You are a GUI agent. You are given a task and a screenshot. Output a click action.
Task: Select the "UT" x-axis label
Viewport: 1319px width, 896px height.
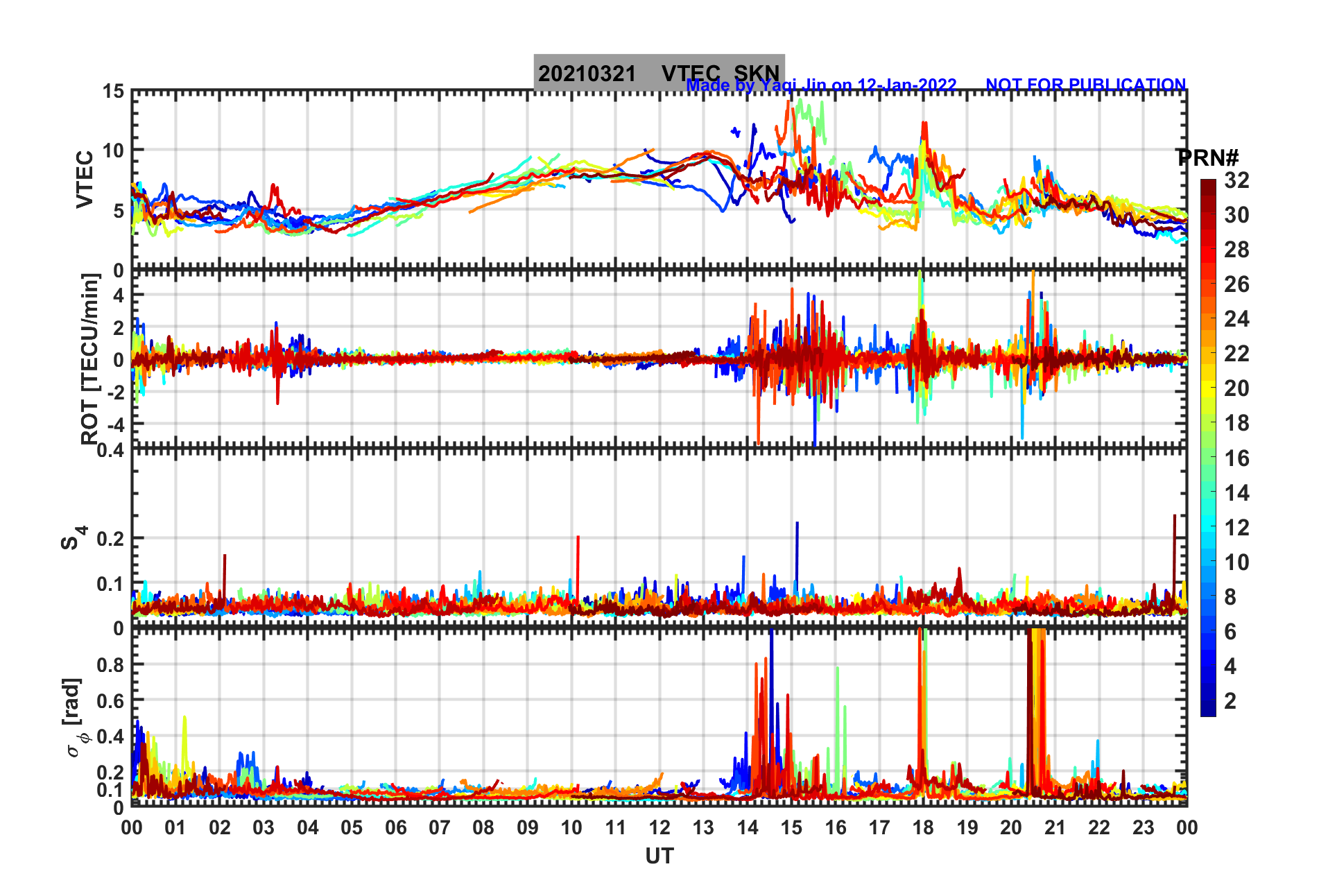click(x=659, y=856)
